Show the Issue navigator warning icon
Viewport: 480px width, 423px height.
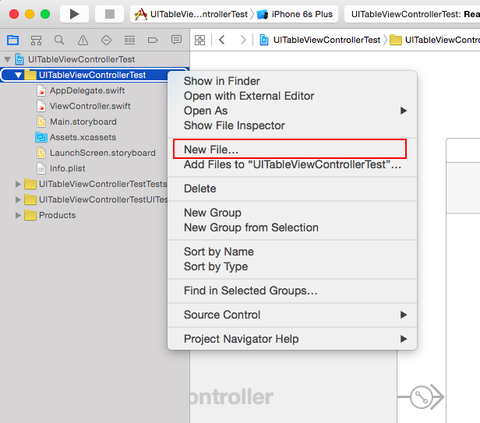click(83, 40)
